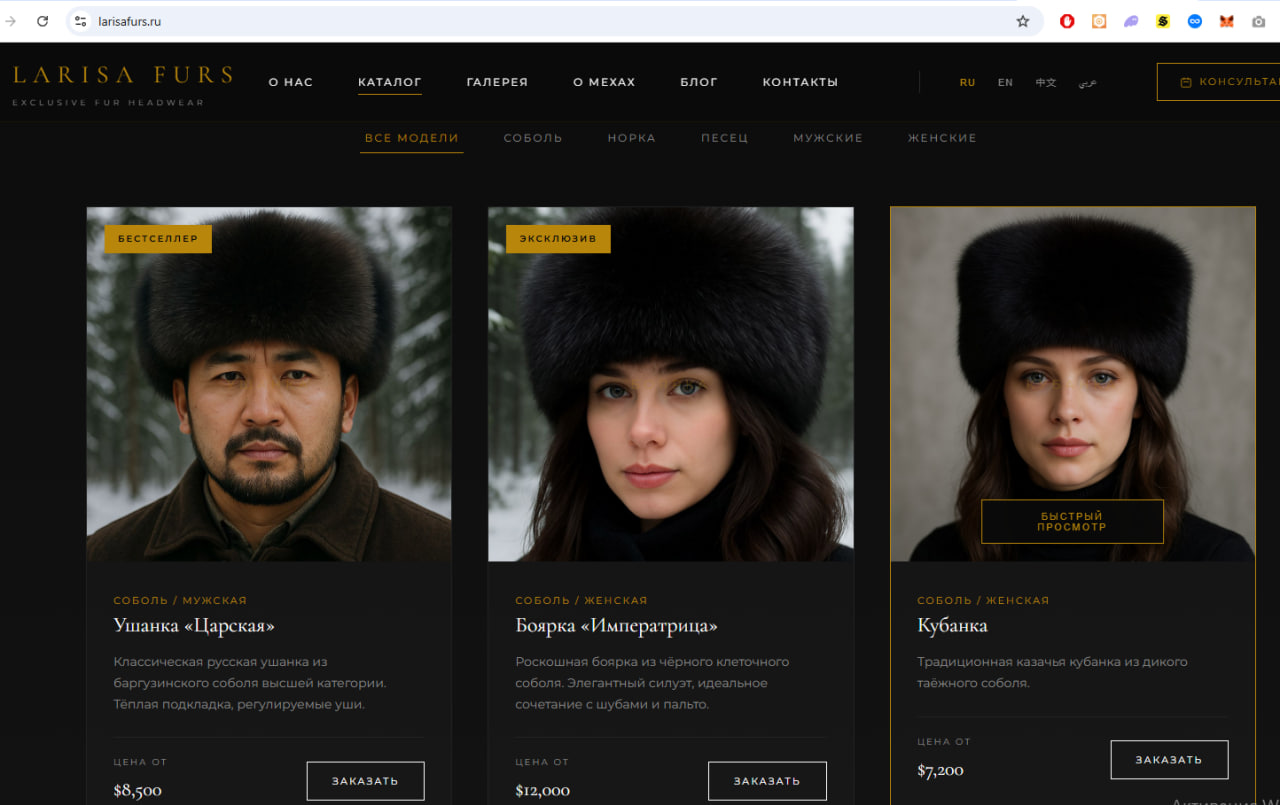The height and width of the screenshot is (805, 1280).
Task: Select RU language option
Action: pyautogui.click(x=967, y=82)
